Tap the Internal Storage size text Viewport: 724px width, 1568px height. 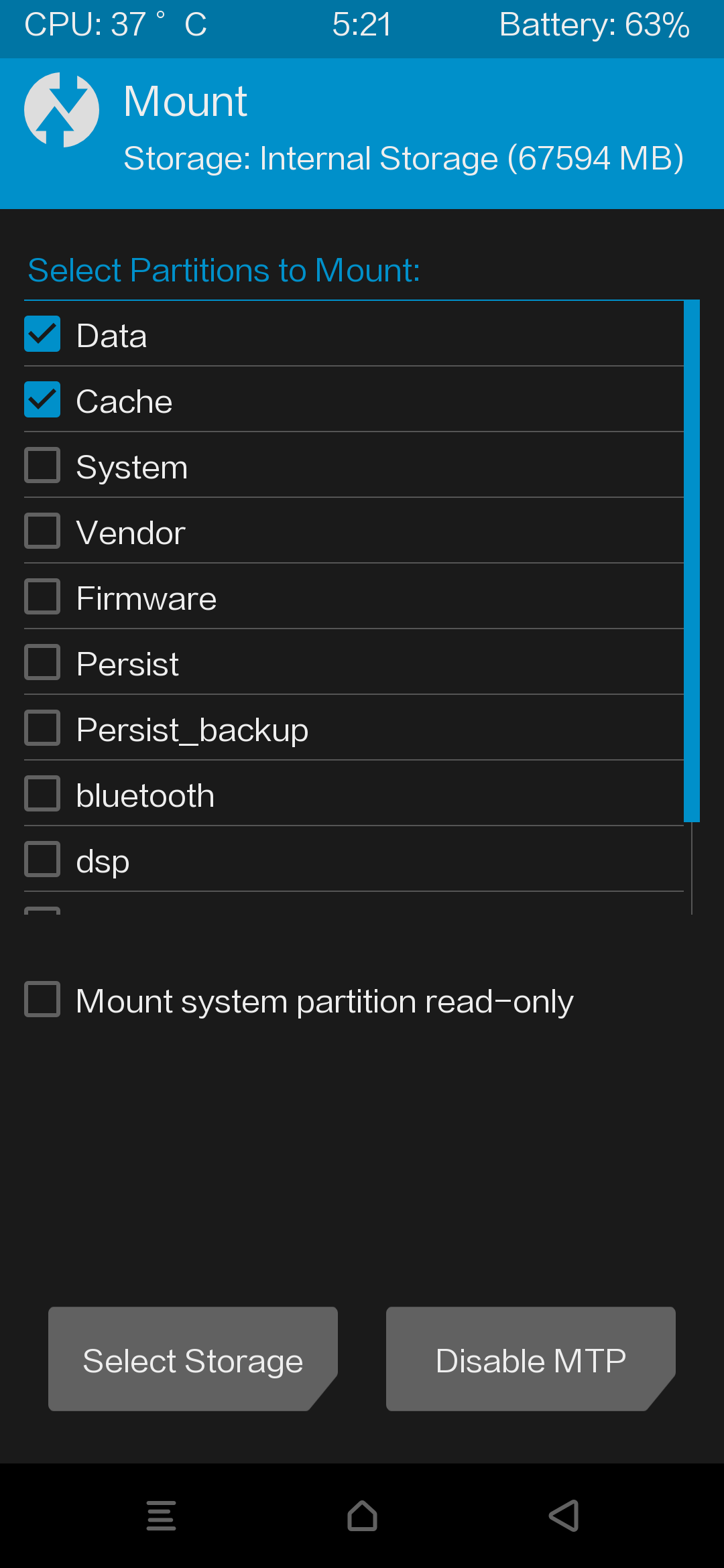pyautogui.click(x=404, y=159)
